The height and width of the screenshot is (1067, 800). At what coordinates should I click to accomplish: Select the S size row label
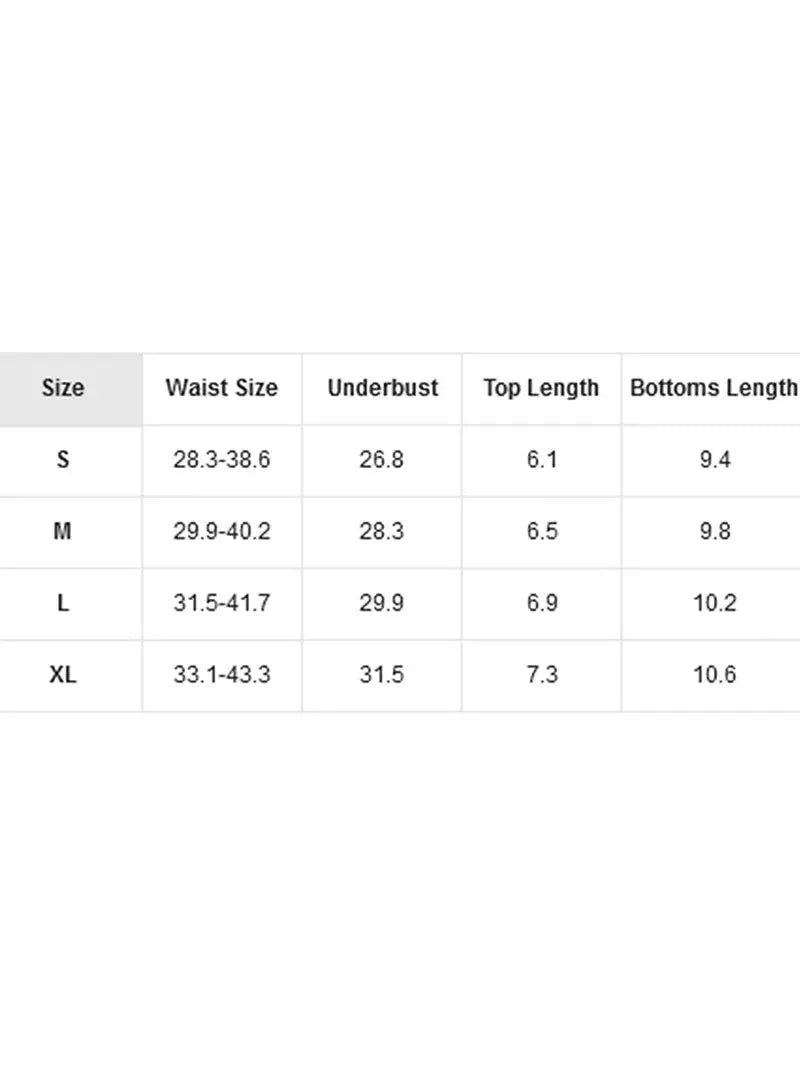(x=63, y=460)
